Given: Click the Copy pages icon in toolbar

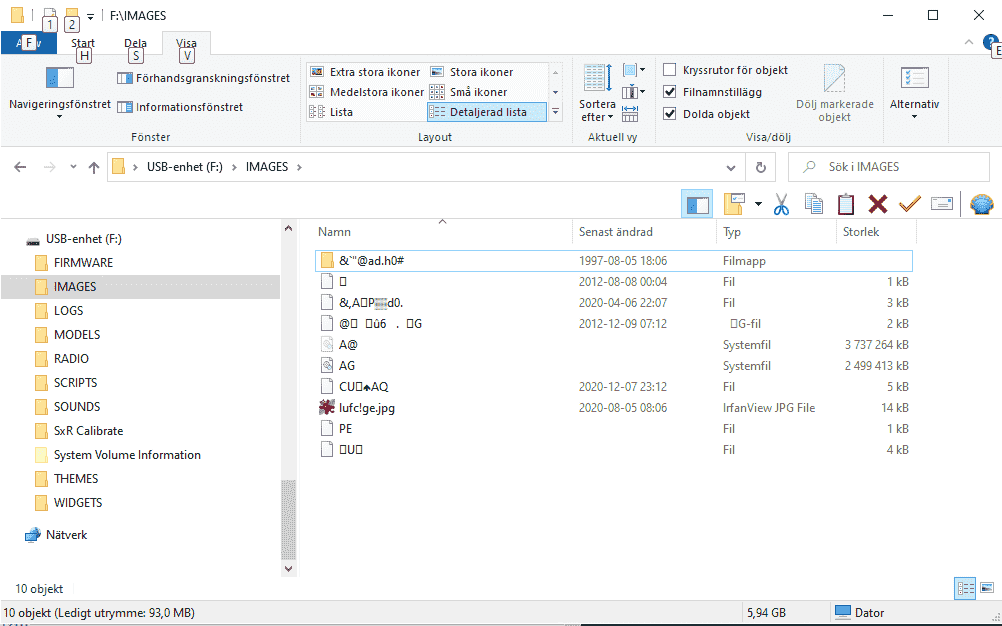Looking at the screenshot, I should 814,205.
